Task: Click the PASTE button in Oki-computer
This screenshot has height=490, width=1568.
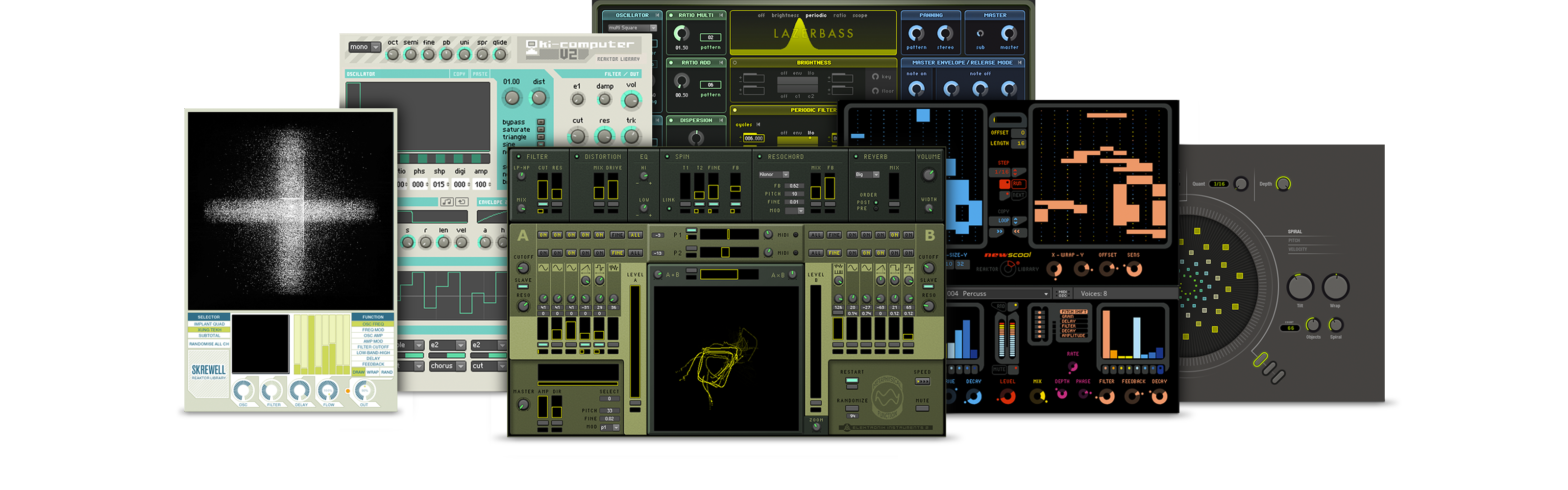Action: 480,73
